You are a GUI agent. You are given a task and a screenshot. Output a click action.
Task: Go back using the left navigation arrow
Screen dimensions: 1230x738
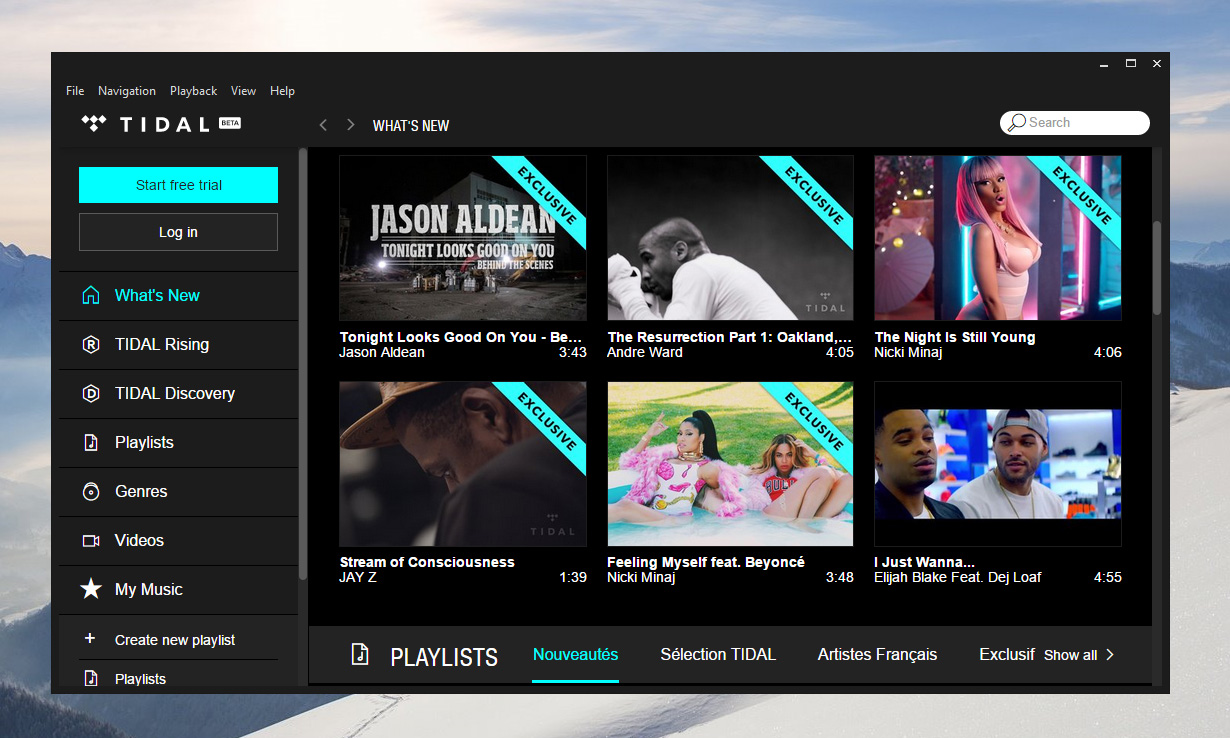coord(323,125)
